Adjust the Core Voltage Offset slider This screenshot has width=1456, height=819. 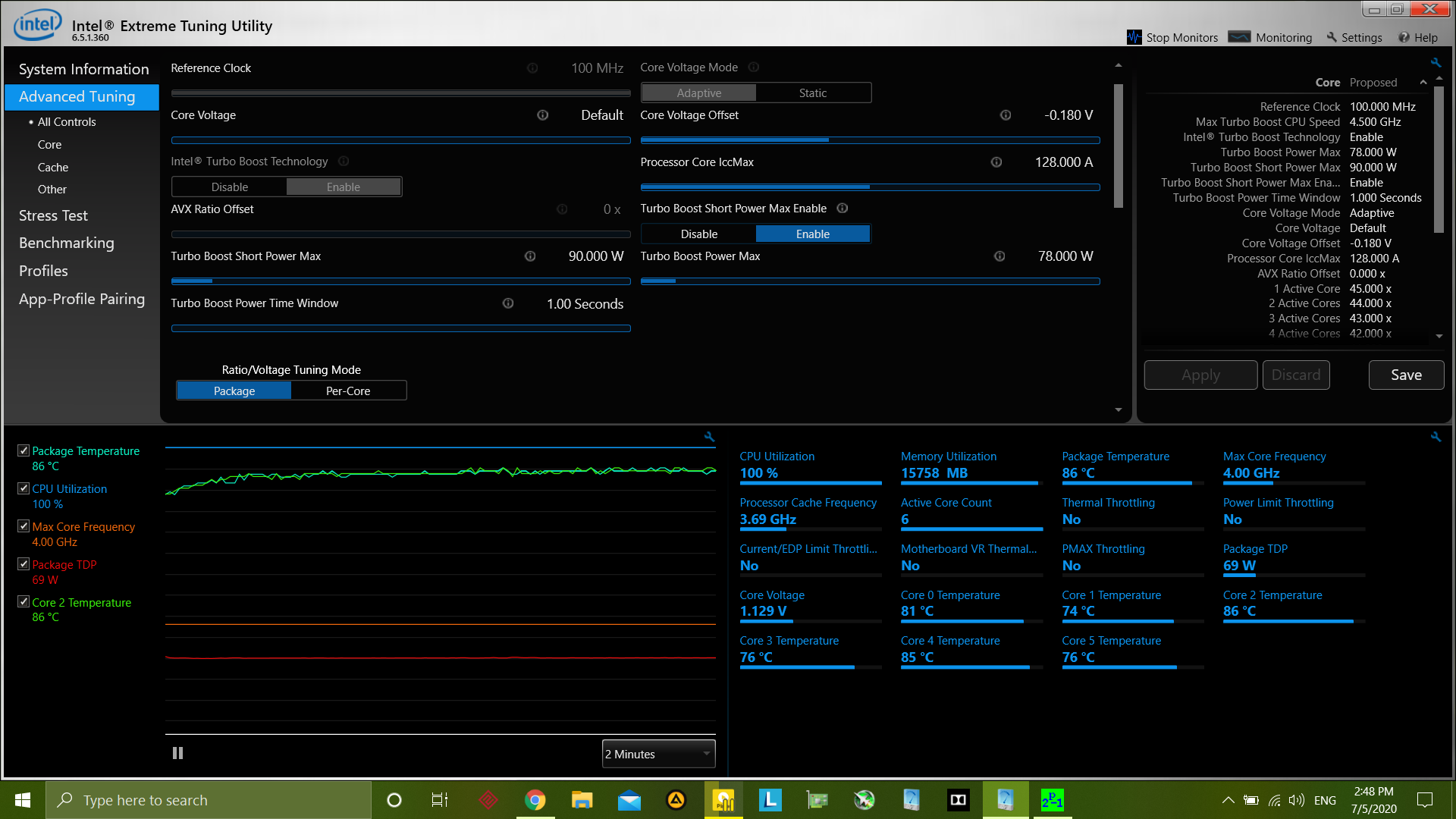(x=870, y=140)
